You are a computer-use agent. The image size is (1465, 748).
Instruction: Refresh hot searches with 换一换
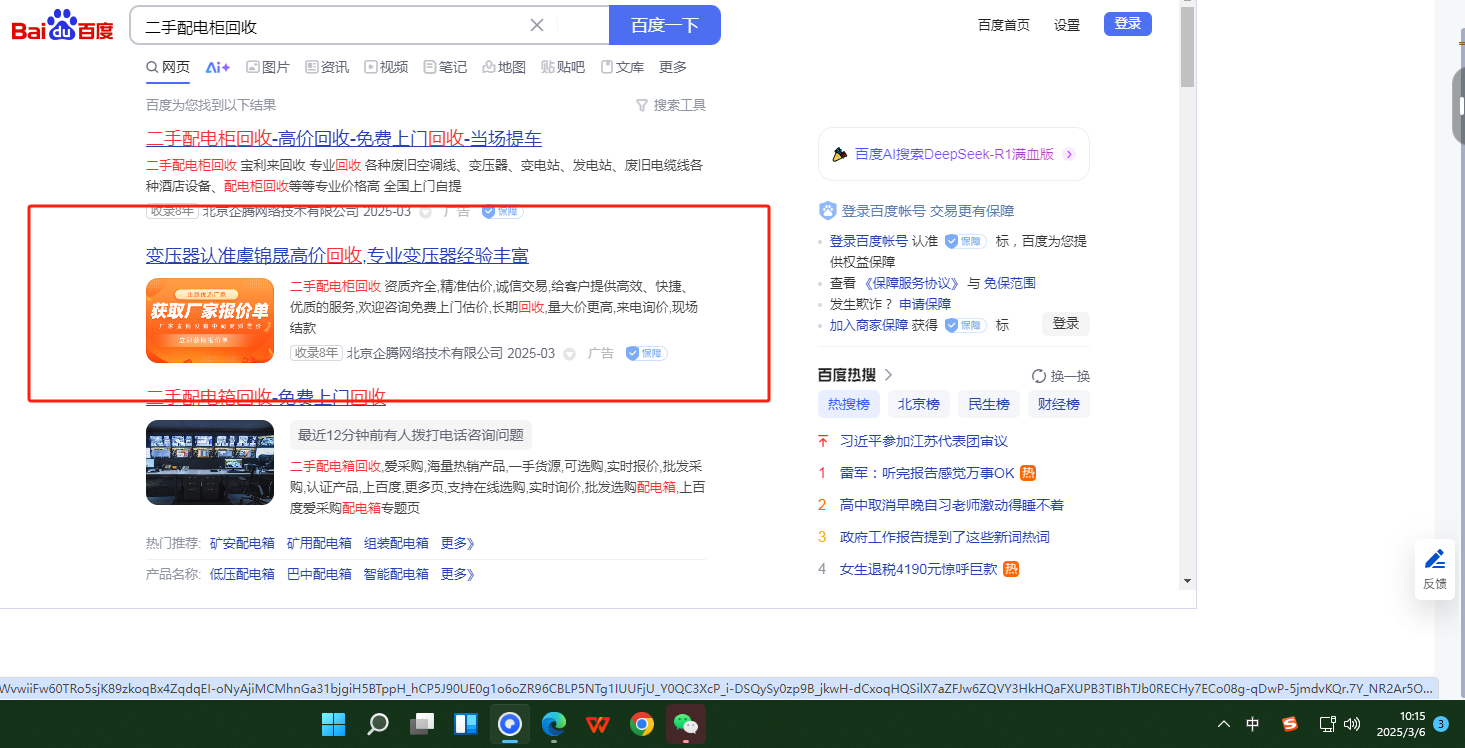click(1061, 376)
